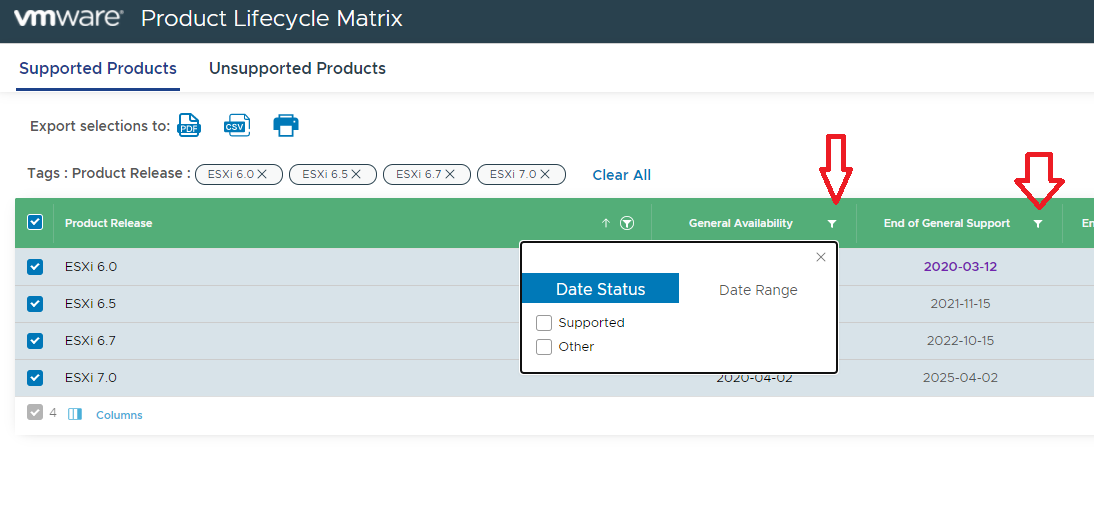This screenshot has height=522, width=1094.
Task: Open Product Release column filter
Action: [x=627, y=223]
